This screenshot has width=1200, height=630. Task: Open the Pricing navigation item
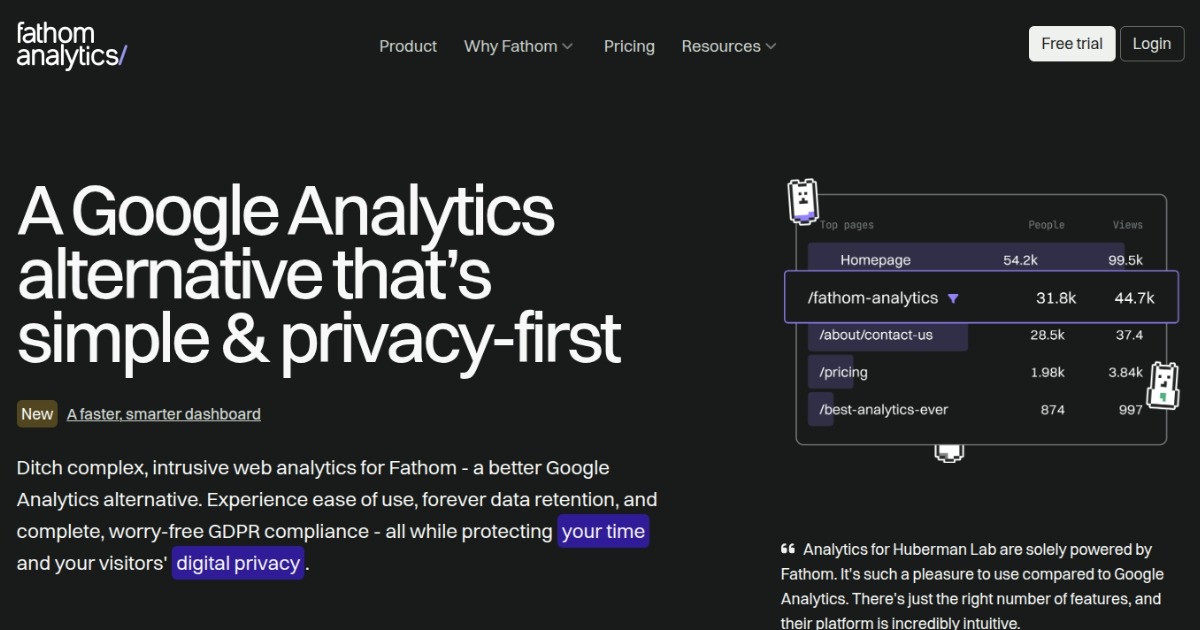click(629, 46)
